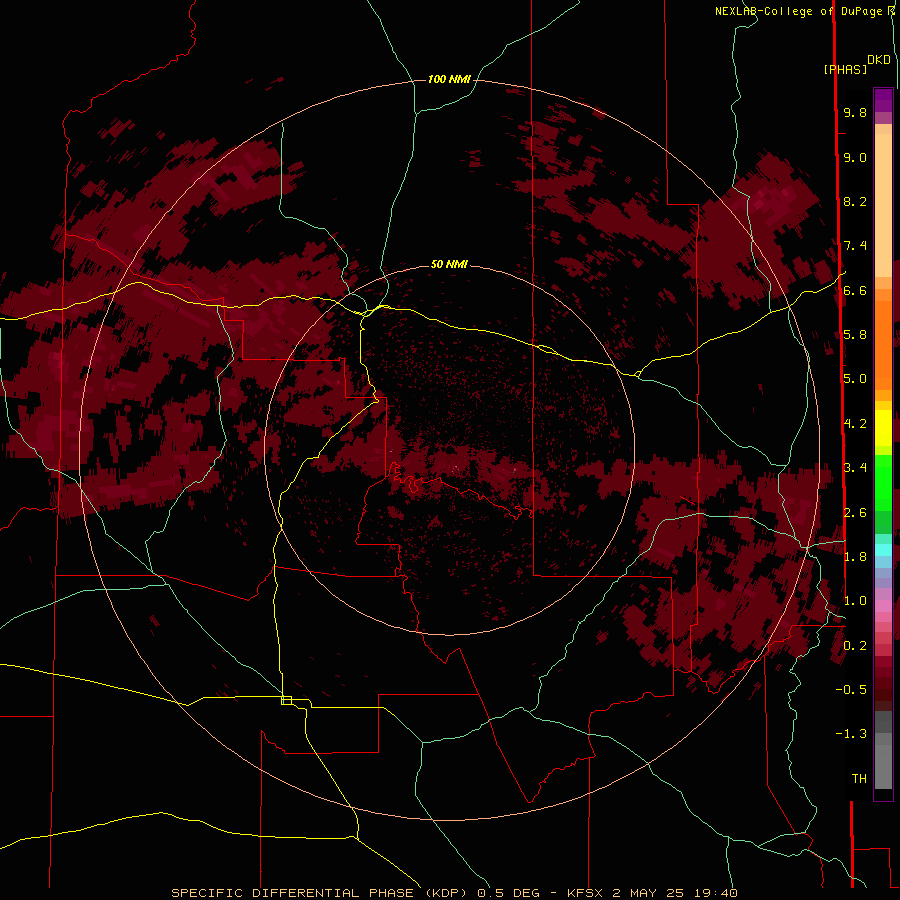Screen dimensions: 900x900
Task: Click the 4.2 scale value
Action: tap(855, 424)
